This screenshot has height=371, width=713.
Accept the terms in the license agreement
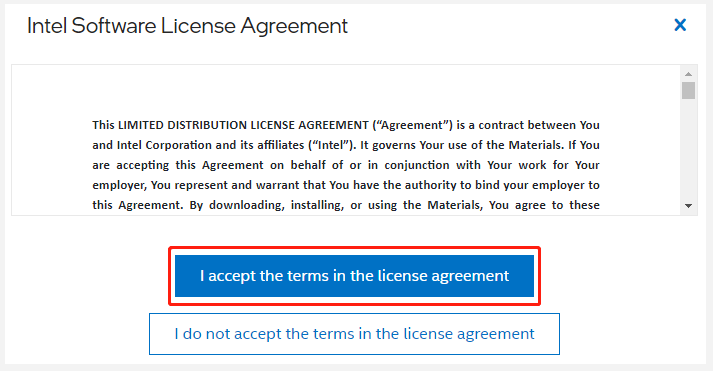(354, 276)
